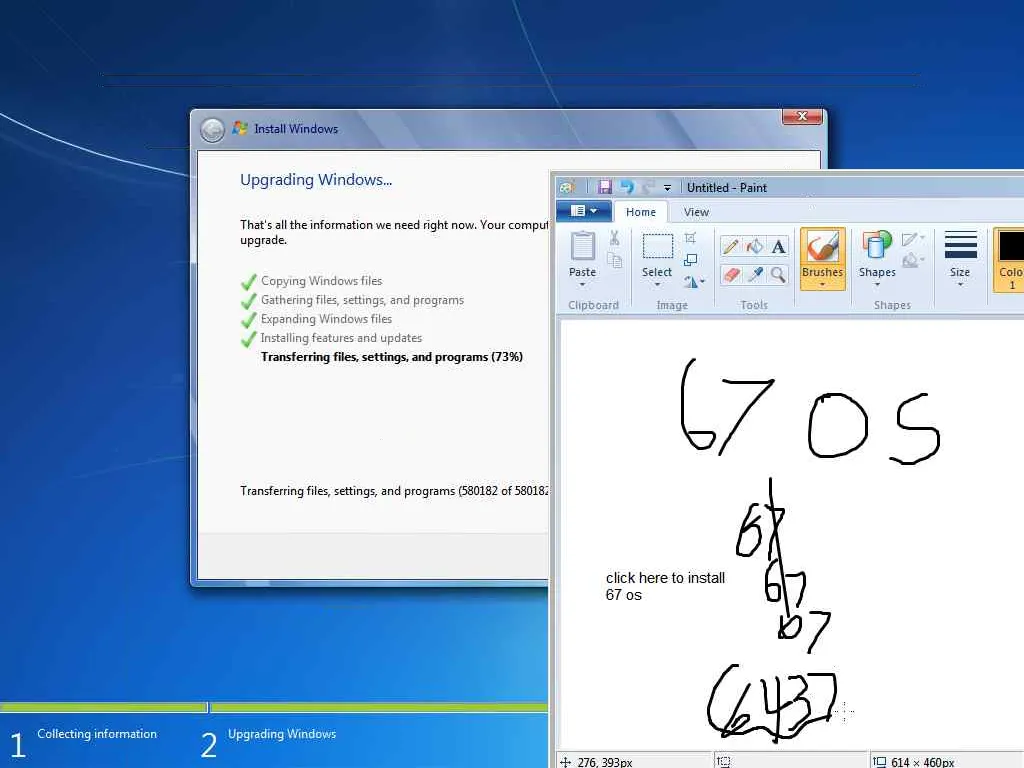Expand the Customize Quick Access Toolbar arrow
Screen dimensions: 1024x768
coord(667,188)
